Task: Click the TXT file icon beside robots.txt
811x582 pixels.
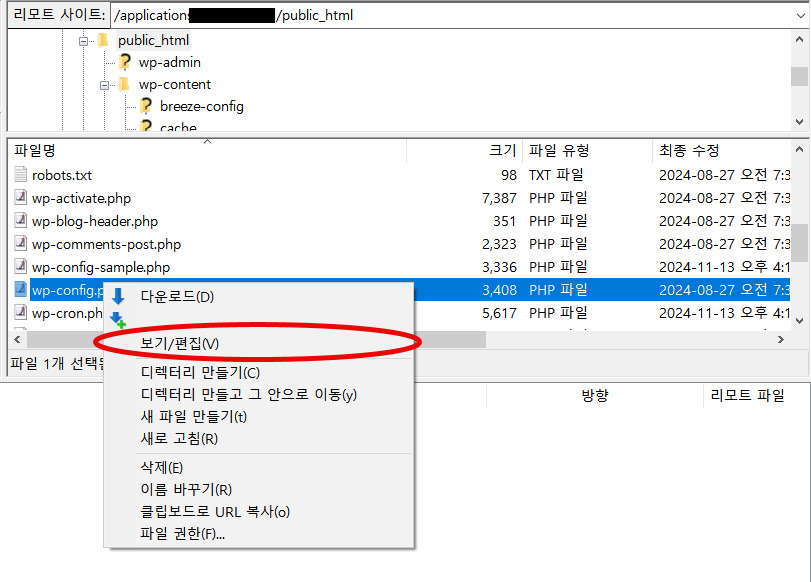Action: tap(21, 174)
